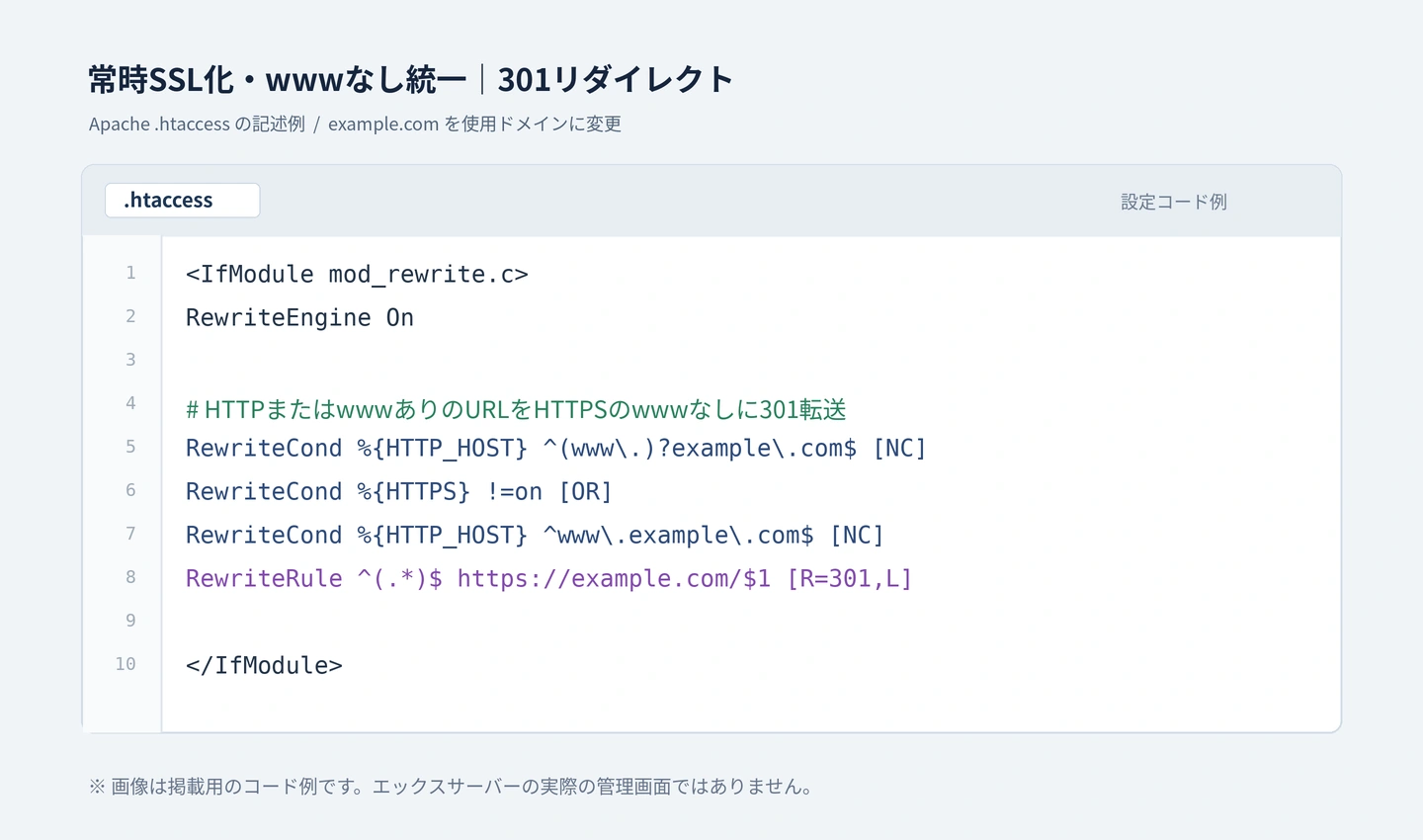Click the subtitle starting with Apache .htaccess の記述例
The width and height of the screenshot is (1423, 840).
pyautogui.click(x=355, y=125)
